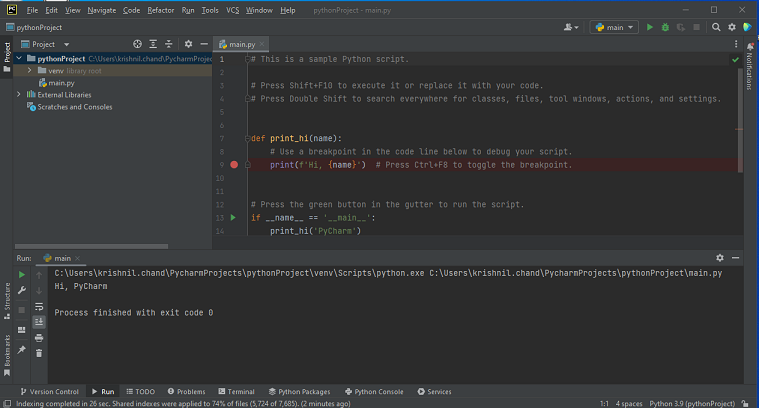Restore layout icon in Run panel

22,330
